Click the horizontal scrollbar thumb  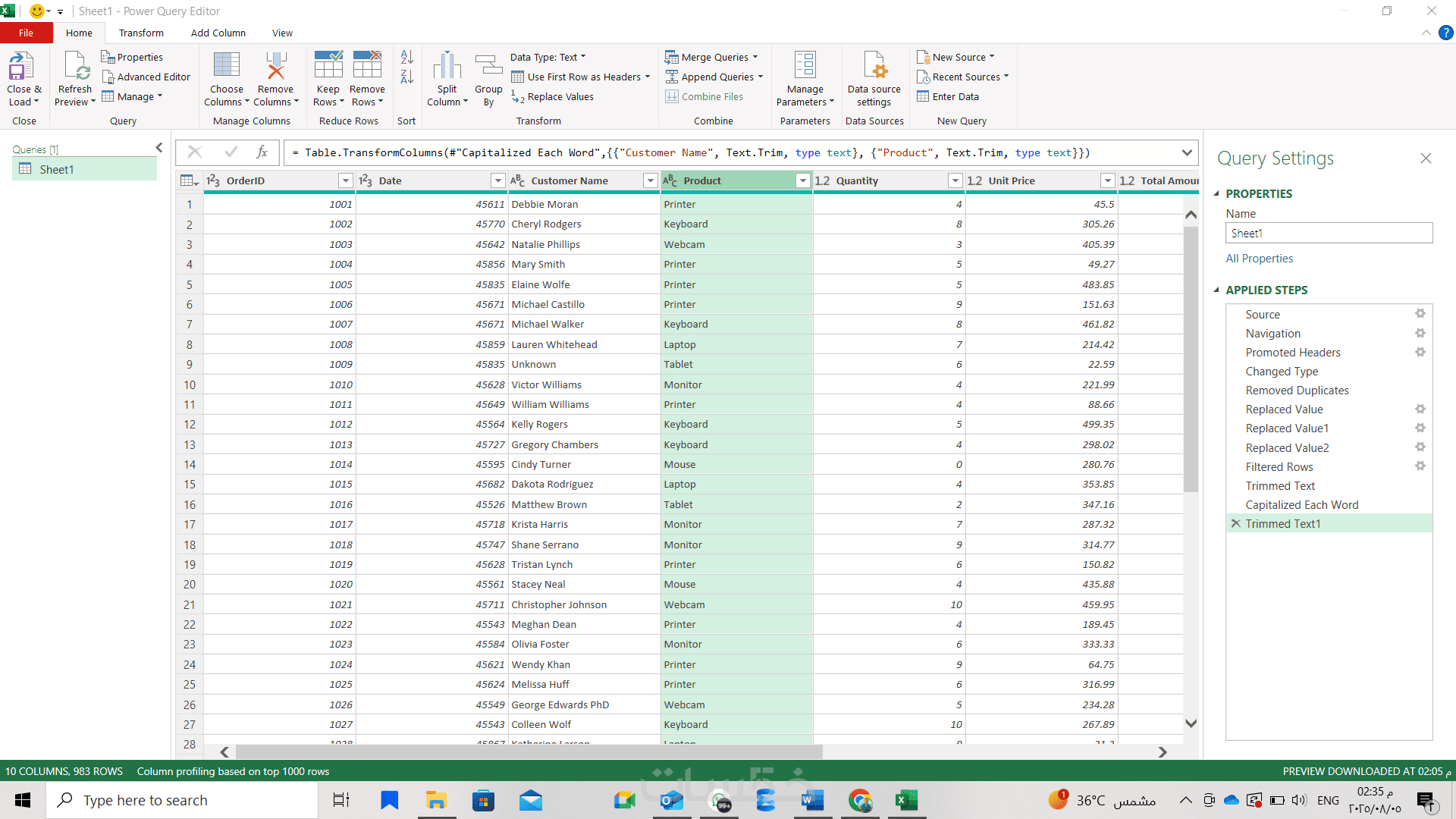coord(529,752)
